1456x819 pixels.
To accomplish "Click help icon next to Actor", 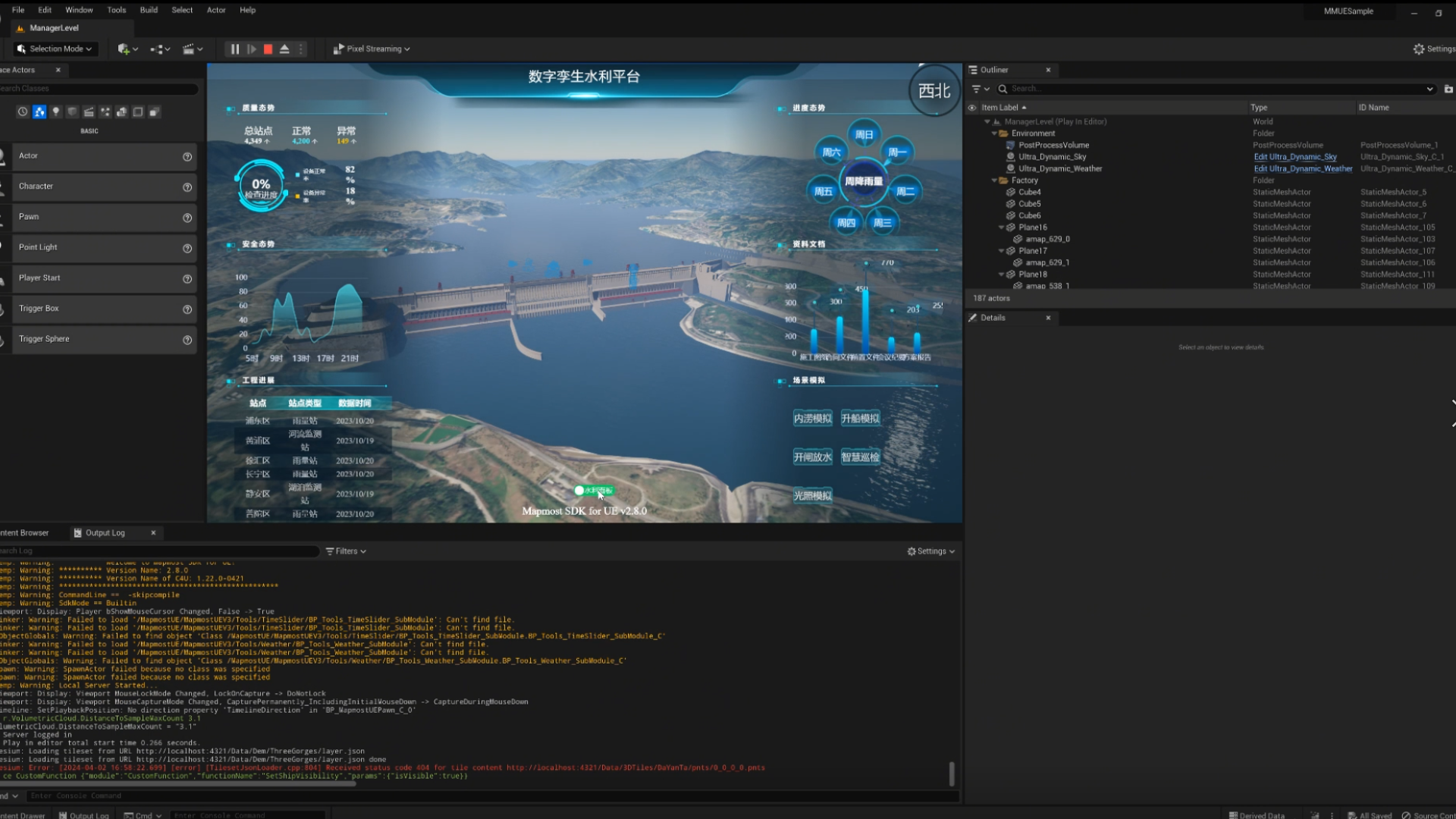I will click(187, 156).
